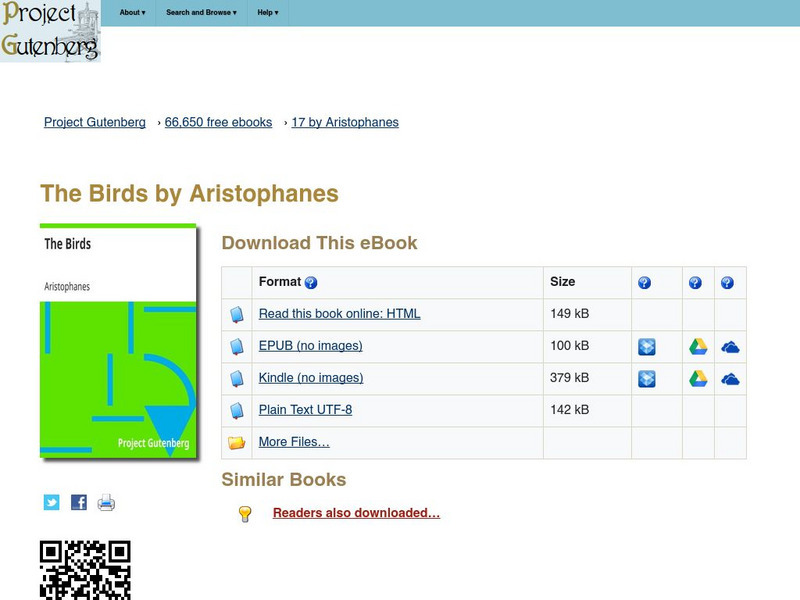This screenshot has width=800, height=600.
Task: Send EPUB to Dropbox
Action: click(647, 347)
